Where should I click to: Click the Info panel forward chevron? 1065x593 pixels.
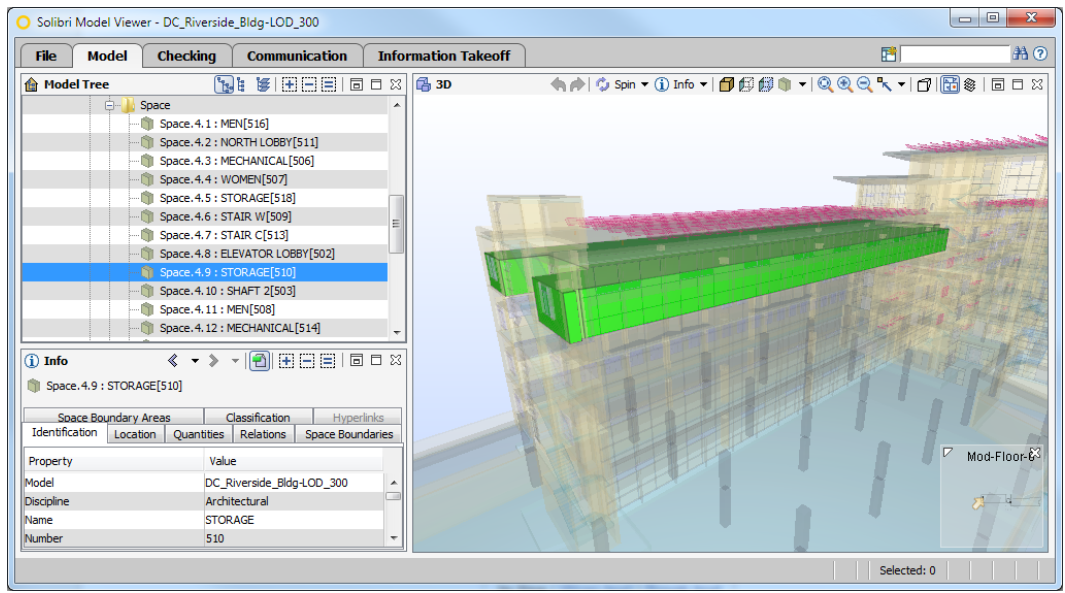[x=213, y=360]
